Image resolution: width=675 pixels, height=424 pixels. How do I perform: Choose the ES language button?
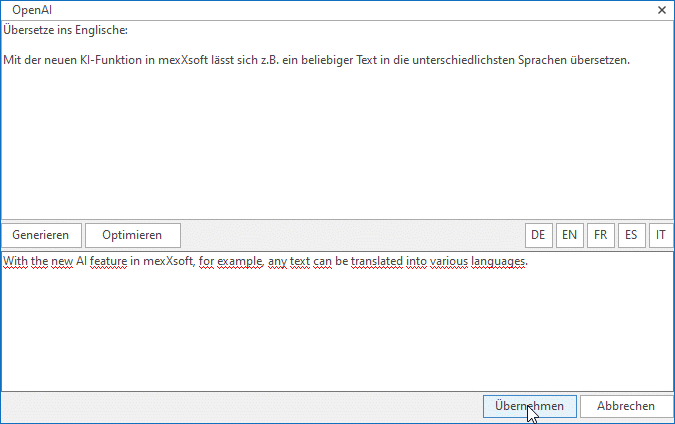632,235
